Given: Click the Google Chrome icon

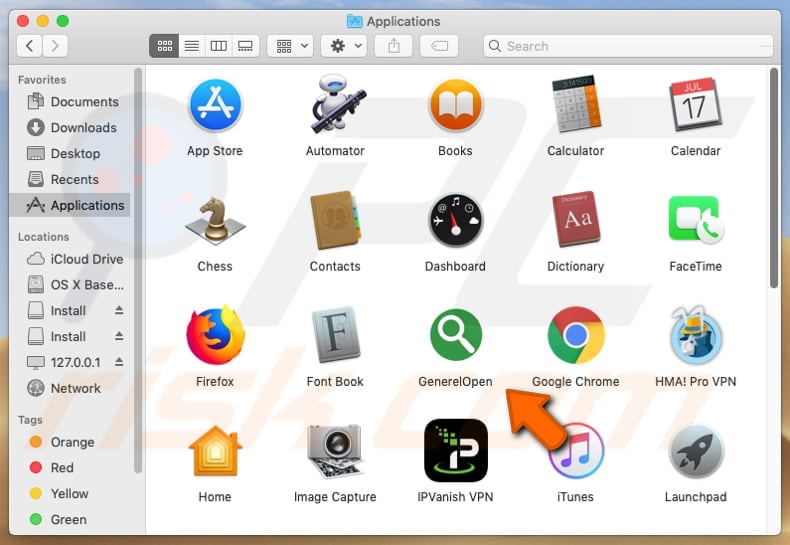Looking at the screenshot, I should (x=576, y=335).
